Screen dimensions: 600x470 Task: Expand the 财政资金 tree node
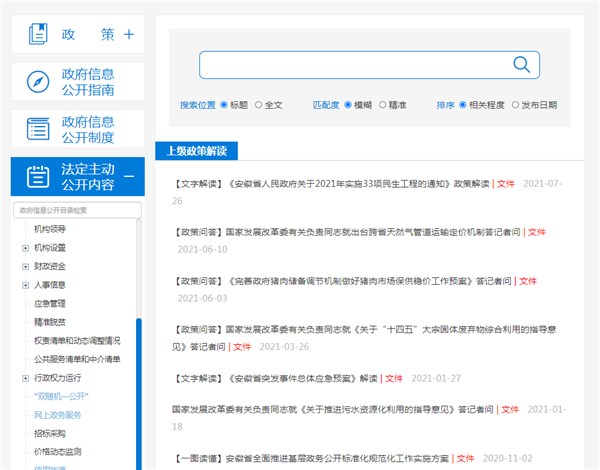click(x=26, y=266)
